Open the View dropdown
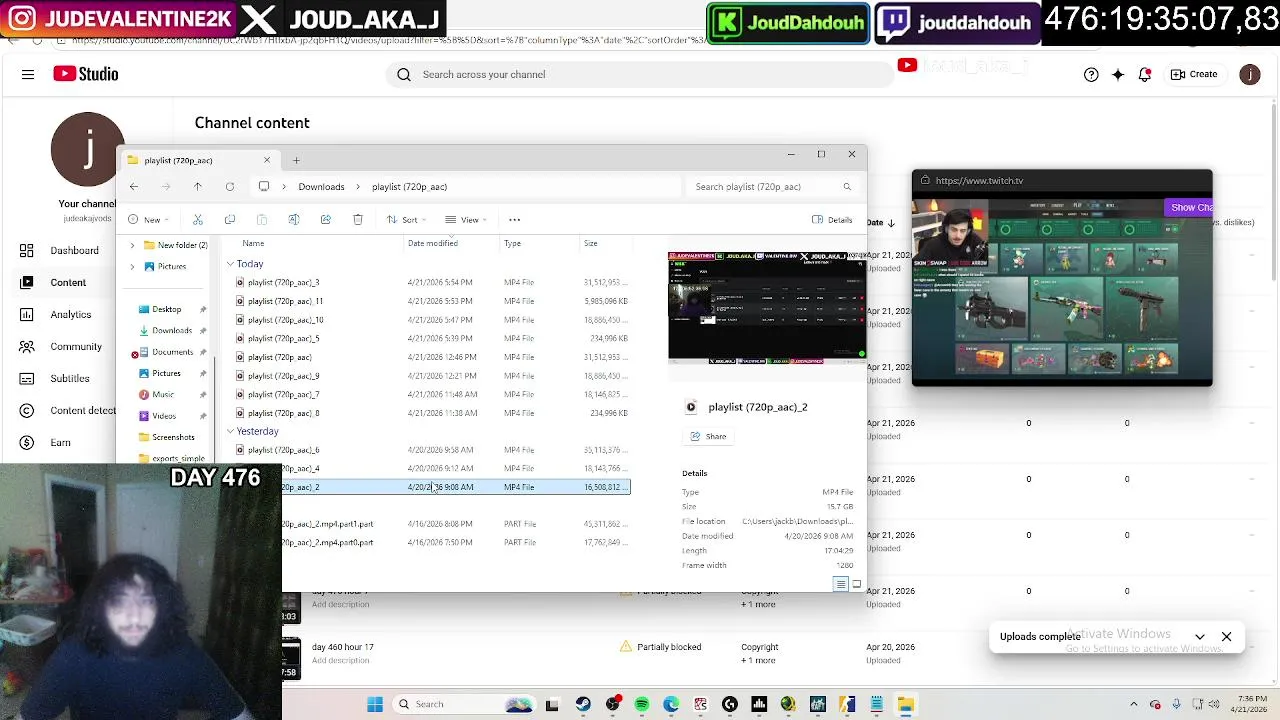 click(466, 219)
